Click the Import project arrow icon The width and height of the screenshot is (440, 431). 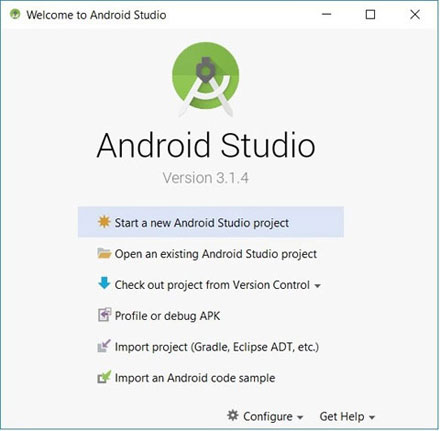pos(104,346)
